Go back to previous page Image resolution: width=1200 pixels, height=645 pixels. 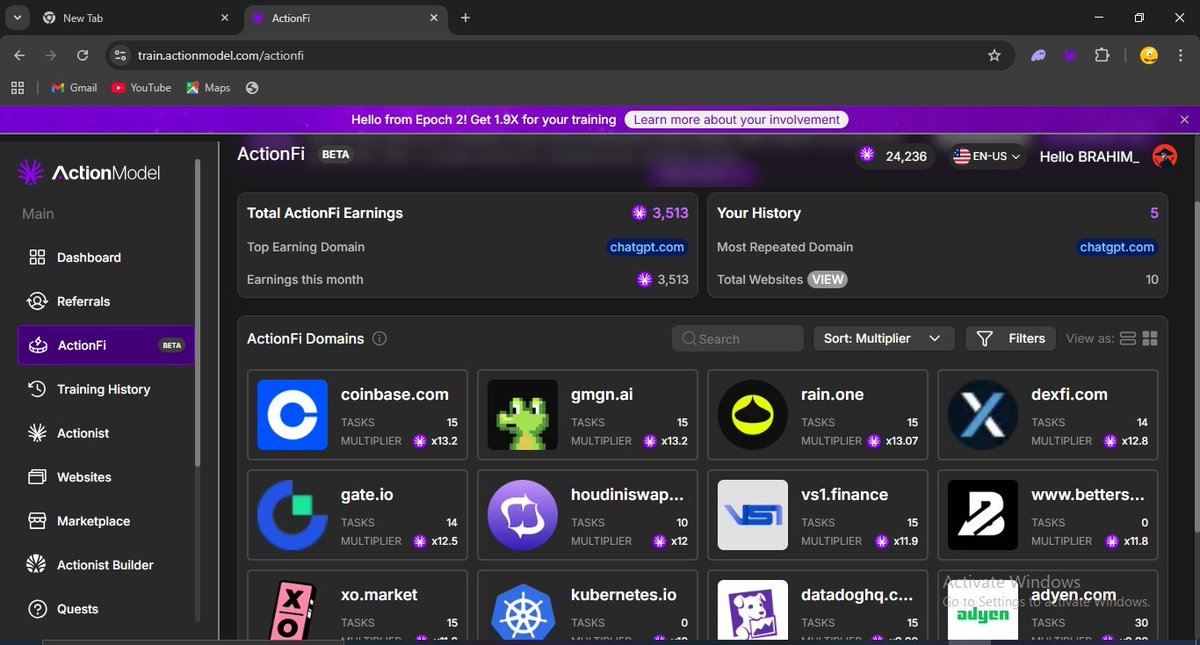pyautogui.click(x=19, y=55)
